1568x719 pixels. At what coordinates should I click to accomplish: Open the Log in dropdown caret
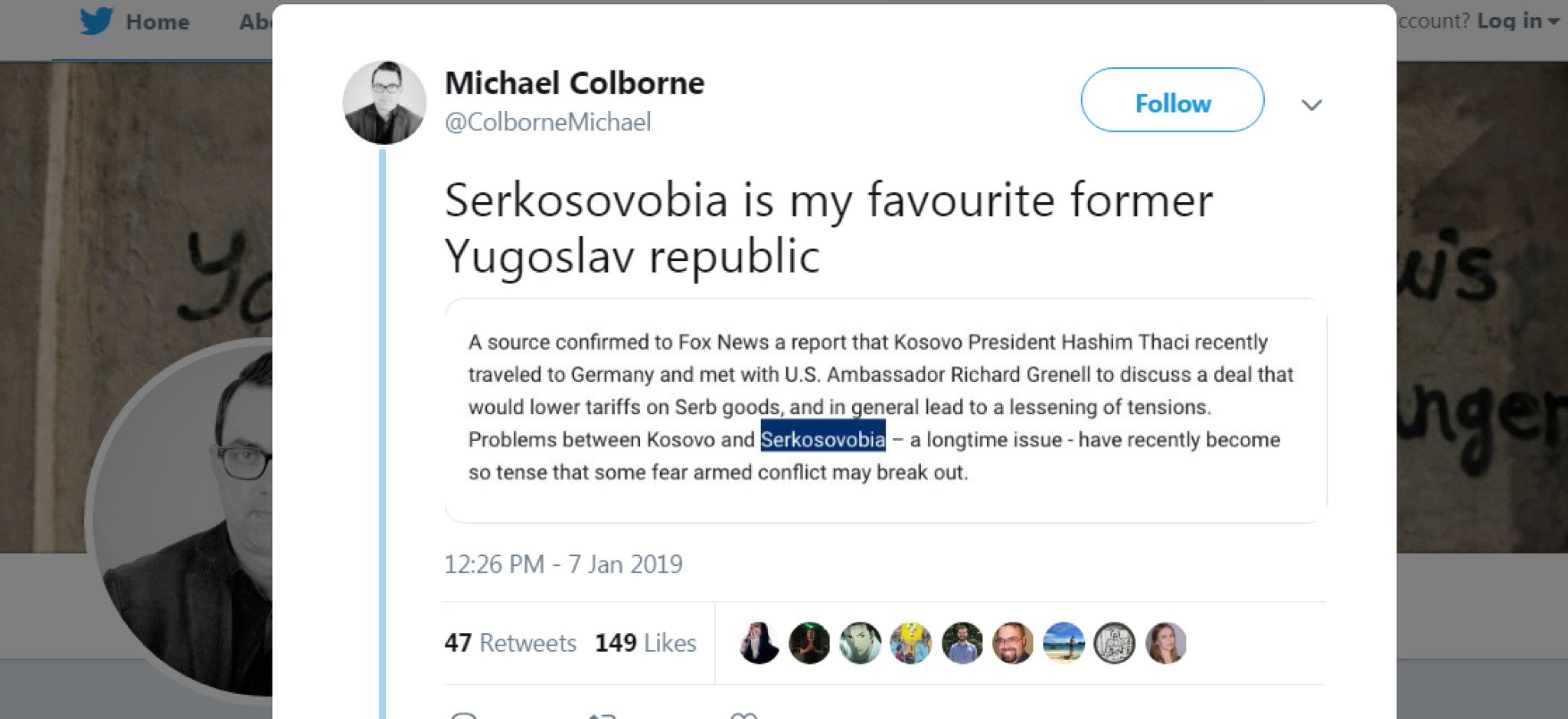click(1554, 21)
